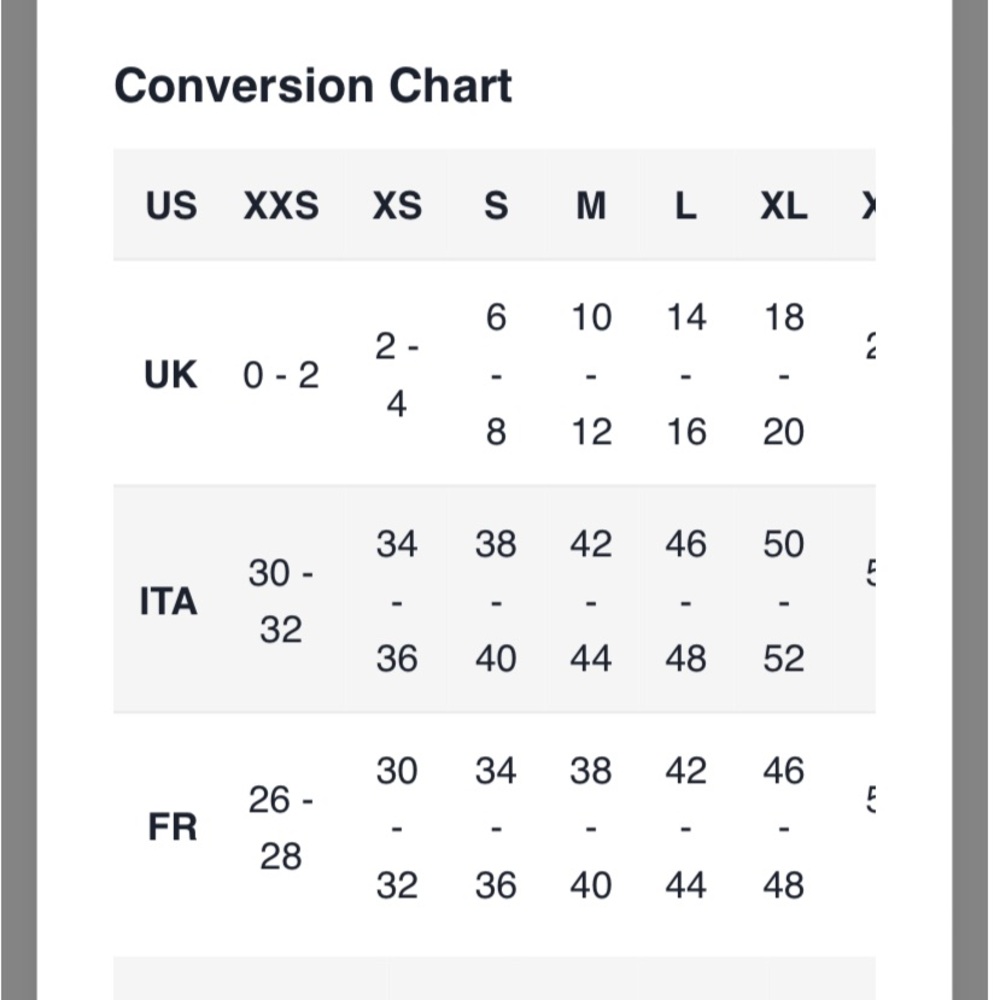Click the partially hidden column header after XL
The width and height of the screenshot is (1000, 1000).
coord(868,205)
